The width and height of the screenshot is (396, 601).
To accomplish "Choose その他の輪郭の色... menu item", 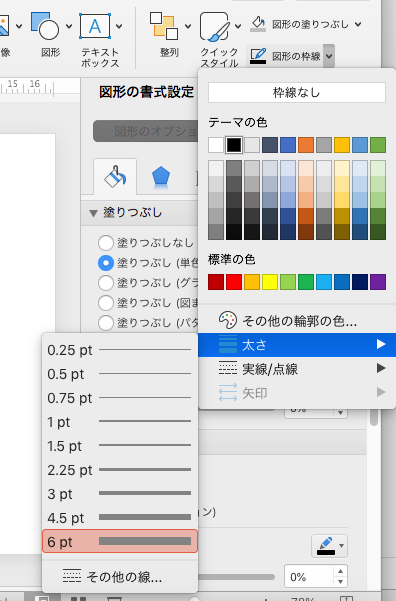I will (297, 320).
